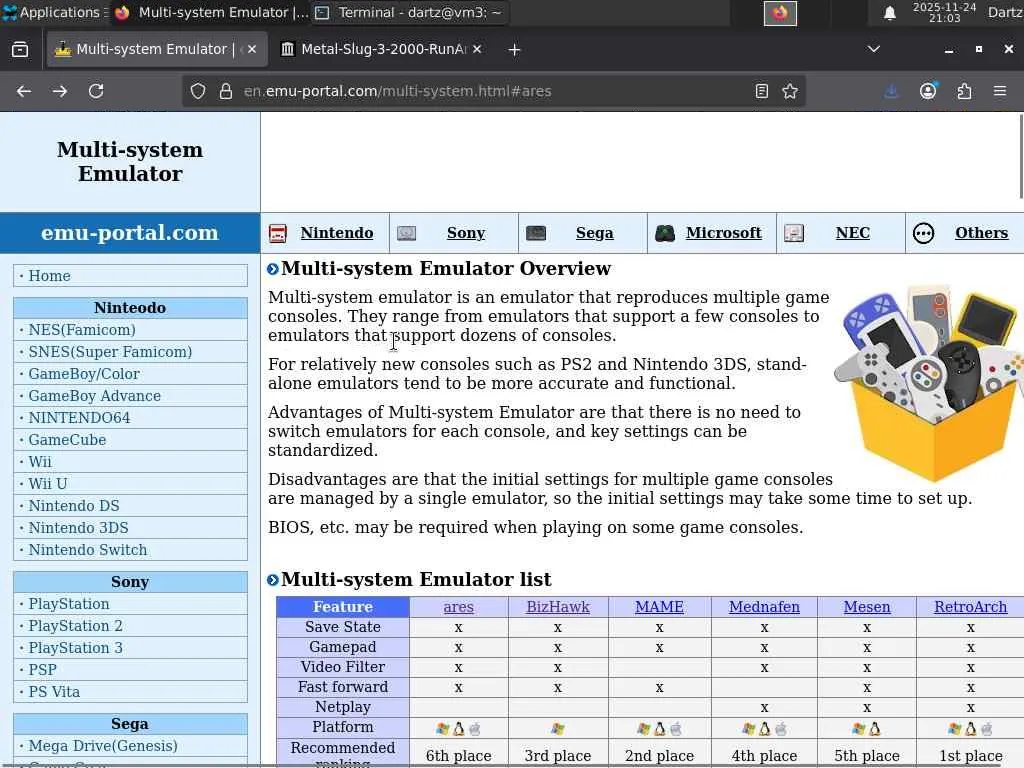Click the site security padlock icon
This screenshot has width=1024, height=768.
pyautogui.click(x=226, y=91)
